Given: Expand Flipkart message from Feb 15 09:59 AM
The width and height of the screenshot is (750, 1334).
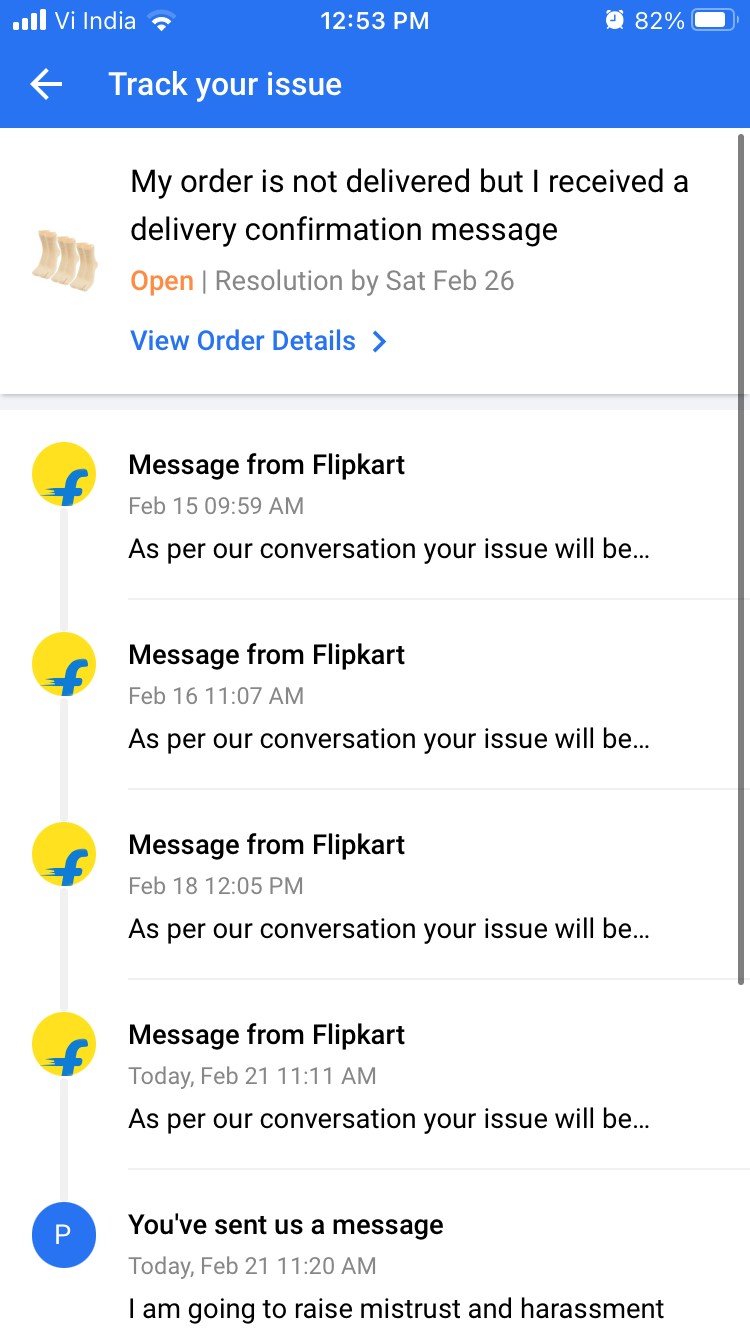Looking at the screenshot, I should point(389,549).
